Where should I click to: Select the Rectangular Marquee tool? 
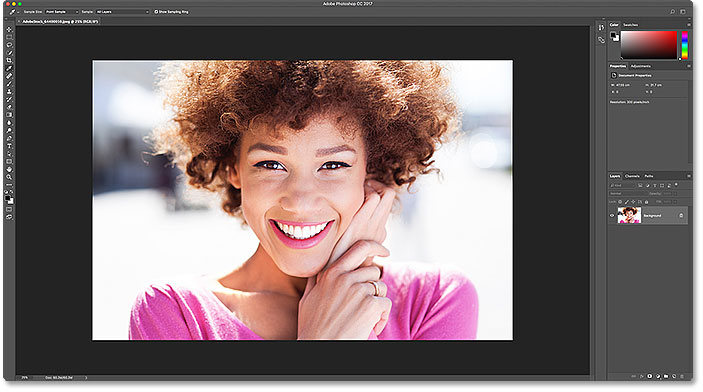pyautogui.click(x=9, y=37)
